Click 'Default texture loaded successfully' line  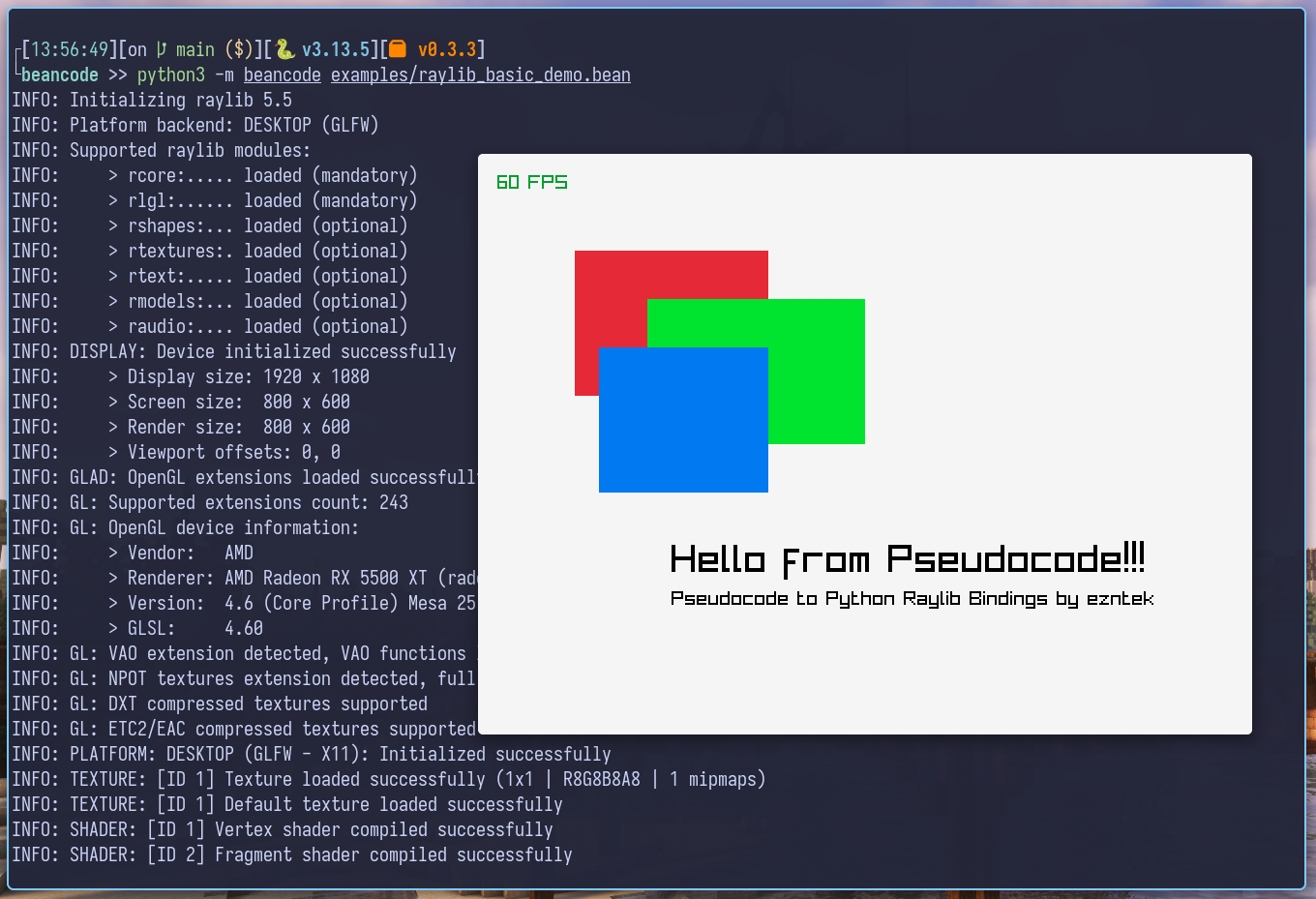pyautogui.click(x=287, y=804)
